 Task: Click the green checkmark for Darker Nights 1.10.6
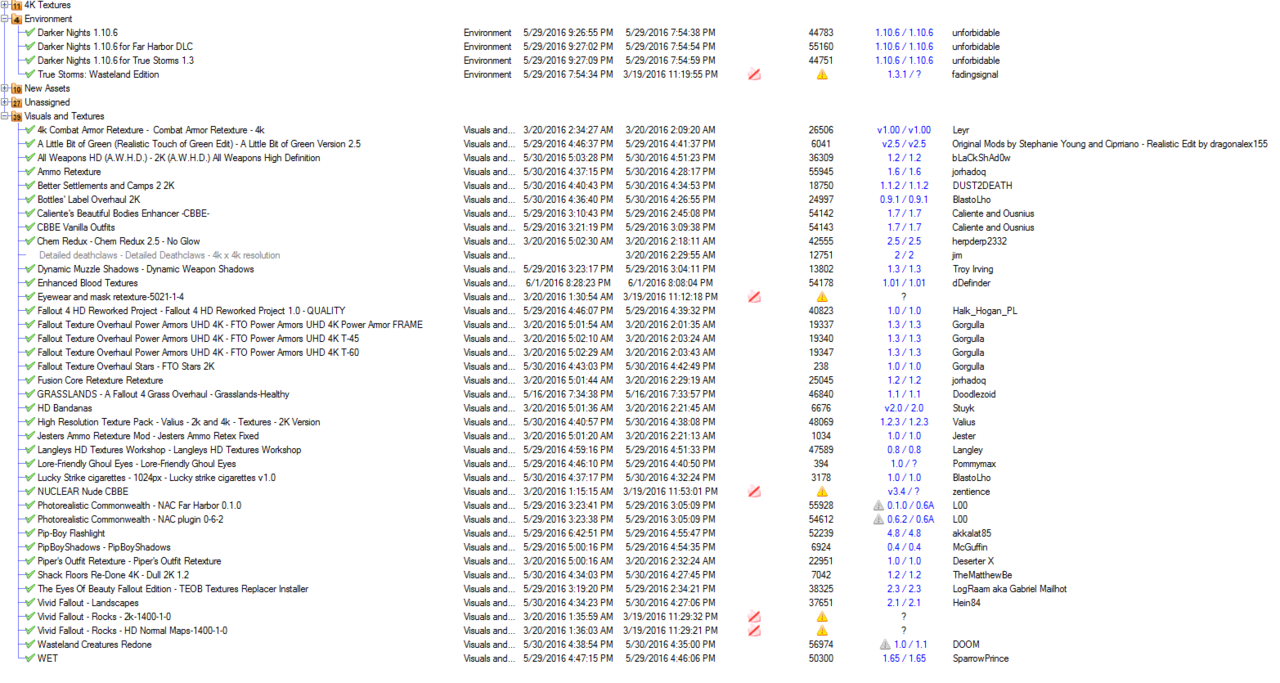(x=30, y=33)
